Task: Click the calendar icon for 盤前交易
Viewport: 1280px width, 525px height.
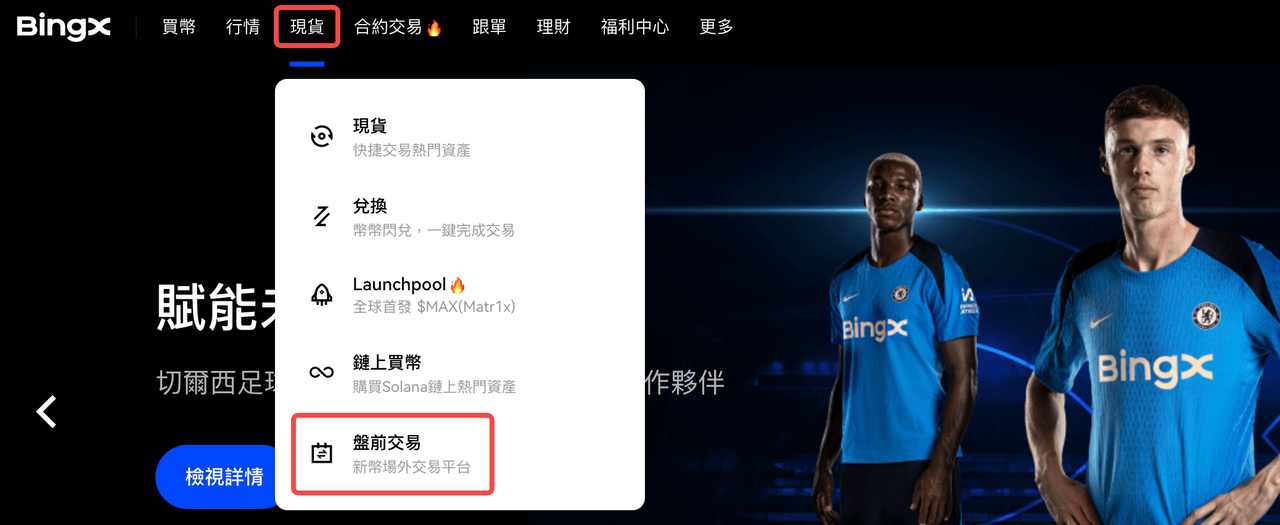Action: click(x=321, y=453)
